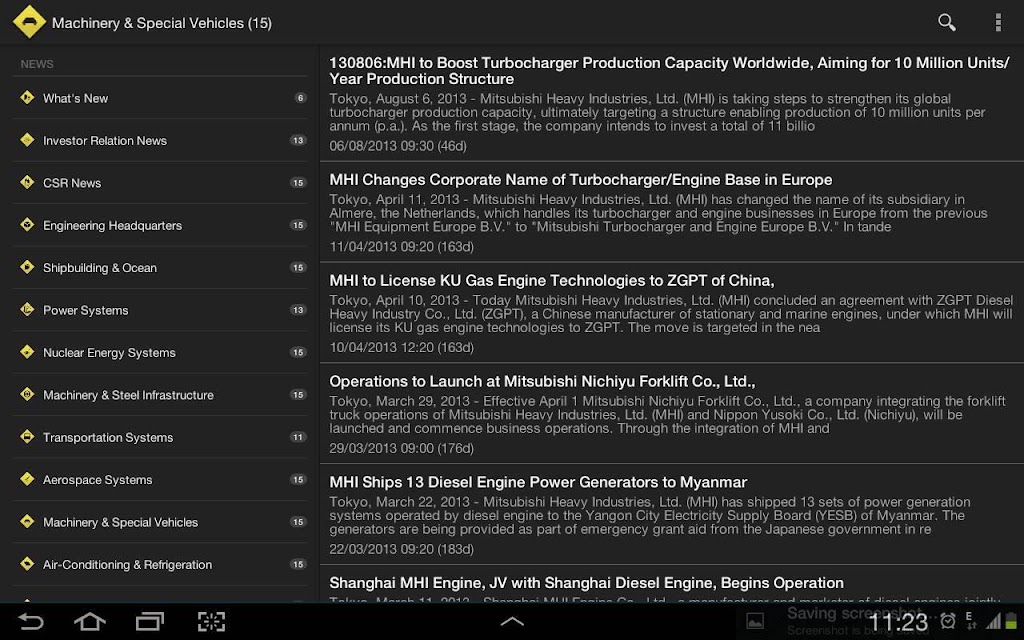Tap the Android back button
1024x640 pixels.
(30, 621)
